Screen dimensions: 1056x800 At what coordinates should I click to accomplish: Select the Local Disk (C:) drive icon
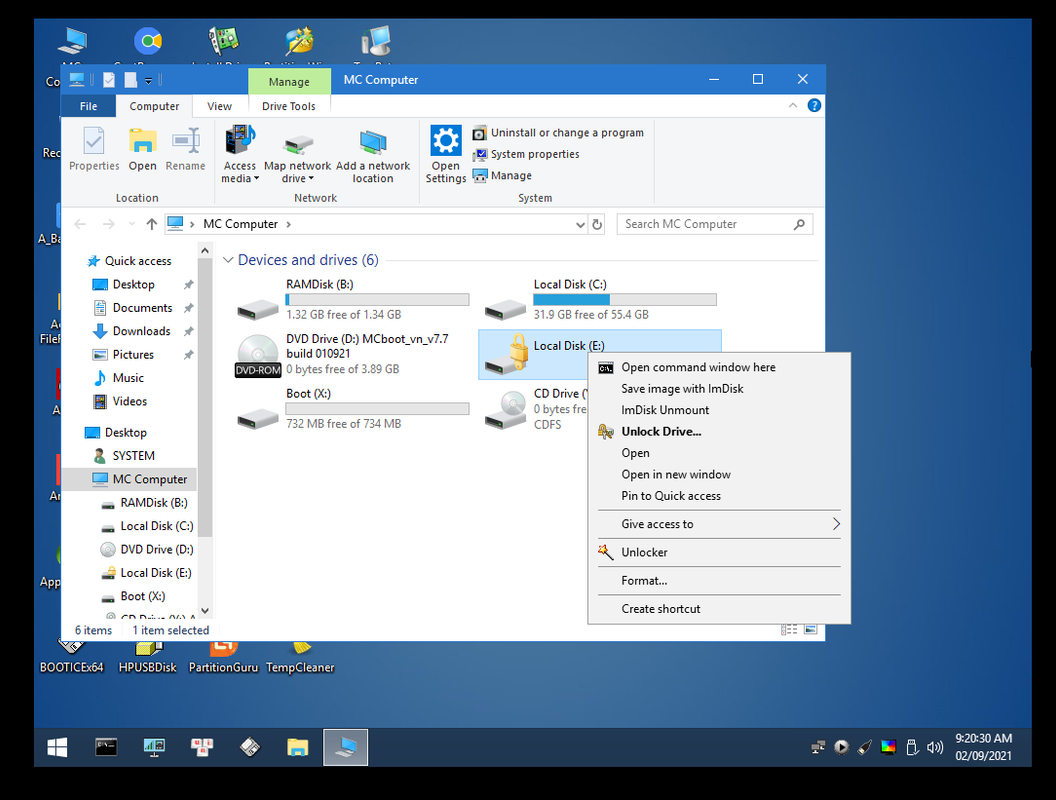pyautogui.click(x=505, y=309)
